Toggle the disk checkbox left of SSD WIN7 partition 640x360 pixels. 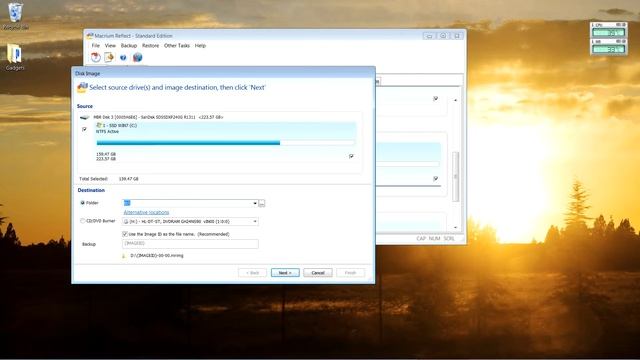[84, 129]
